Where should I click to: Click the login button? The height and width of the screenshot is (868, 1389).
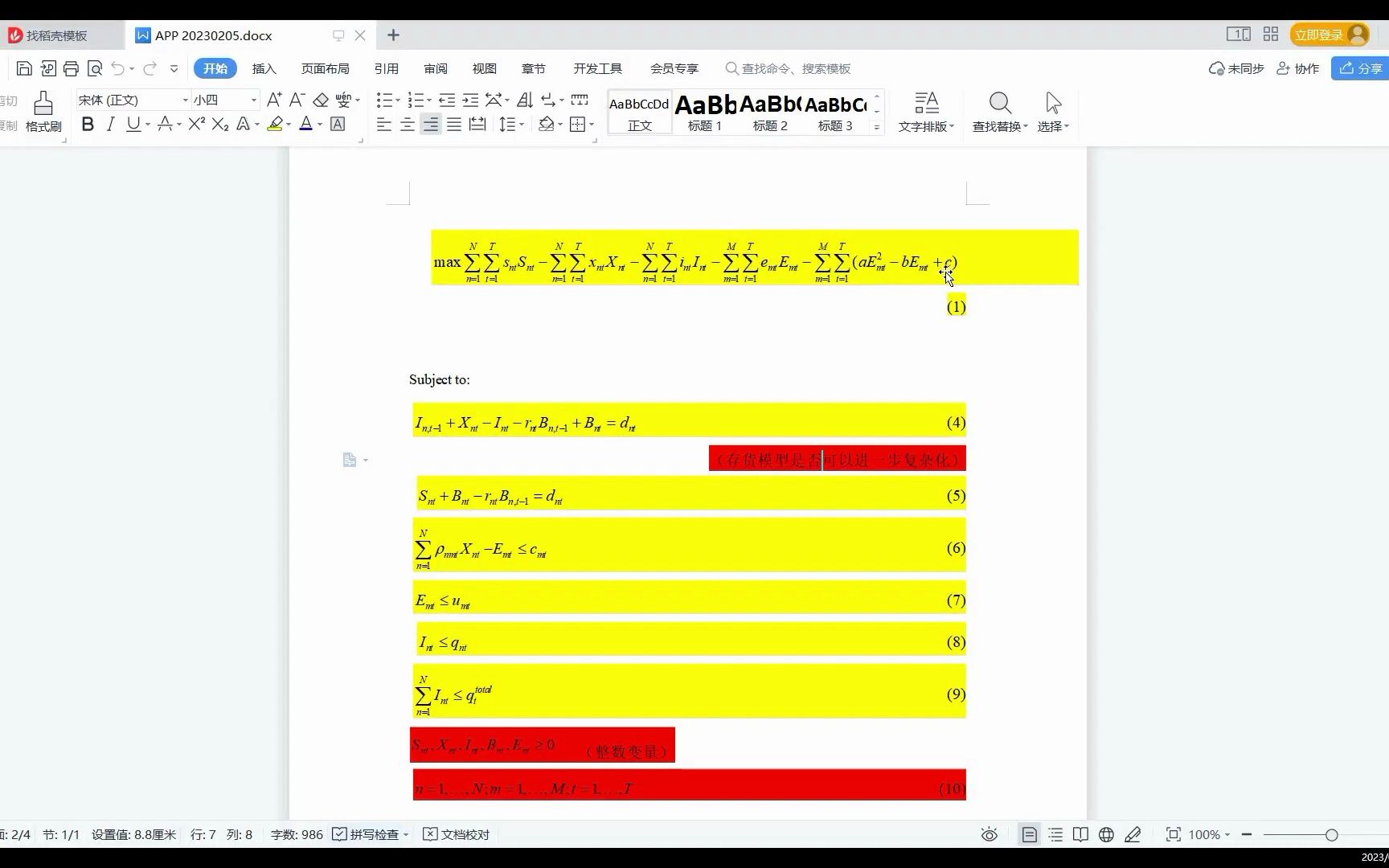(1330, 35)
